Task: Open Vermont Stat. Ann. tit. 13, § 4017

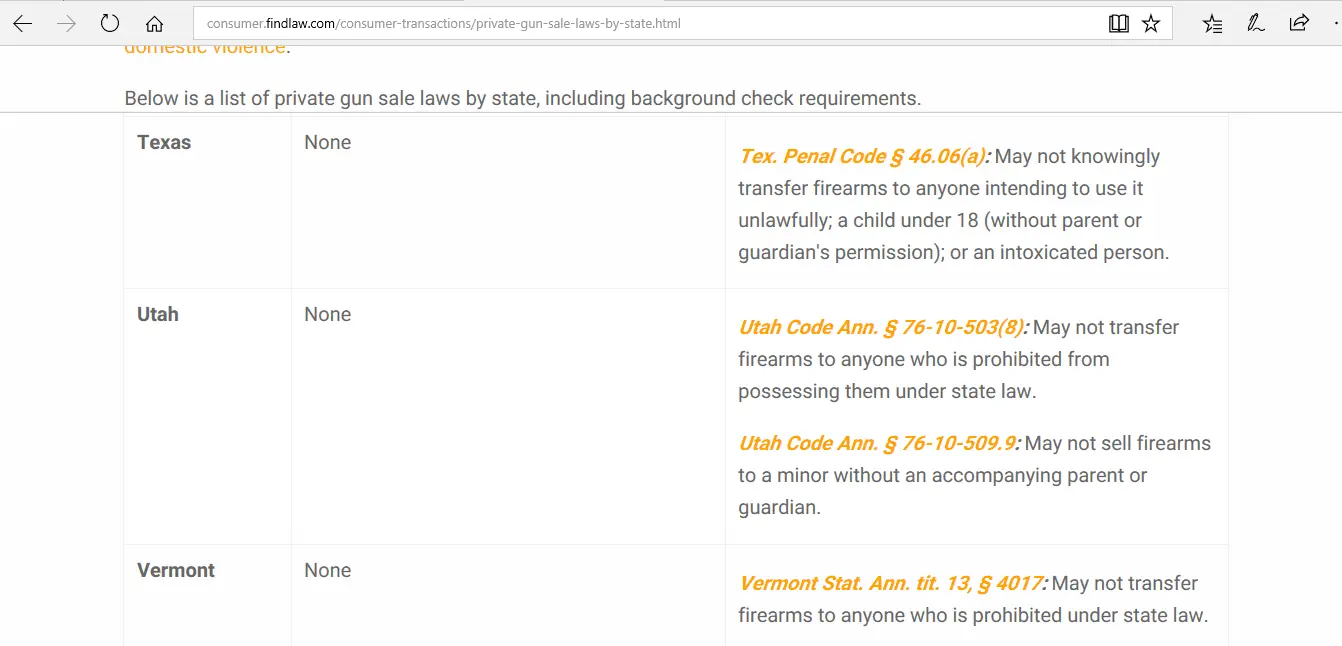Action: pyautogui.click(x=890, y=583)
